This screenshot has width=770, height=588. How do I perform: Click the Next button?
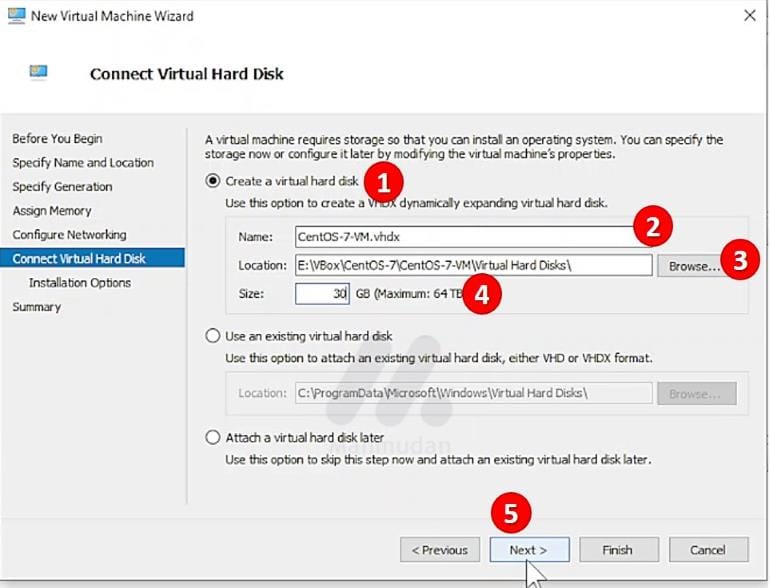coord(529,550)
